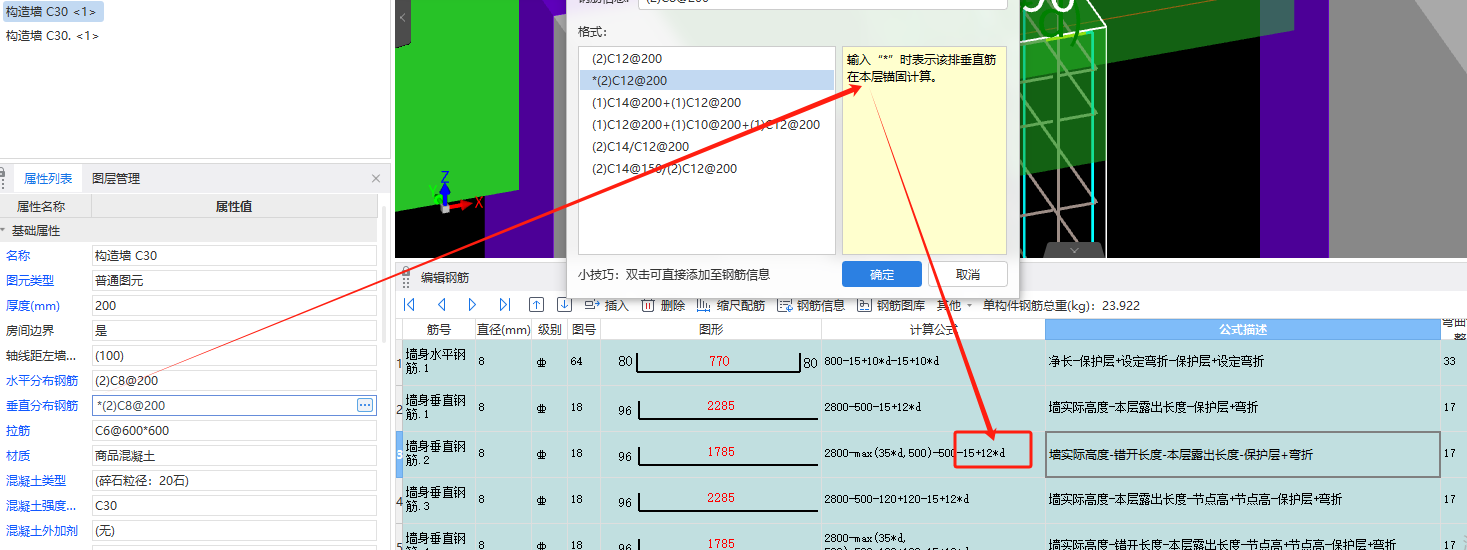The width and height of the screenshot is (1467, 550).
Task: Click 厚度(mm) value 200
Action: 234,306
